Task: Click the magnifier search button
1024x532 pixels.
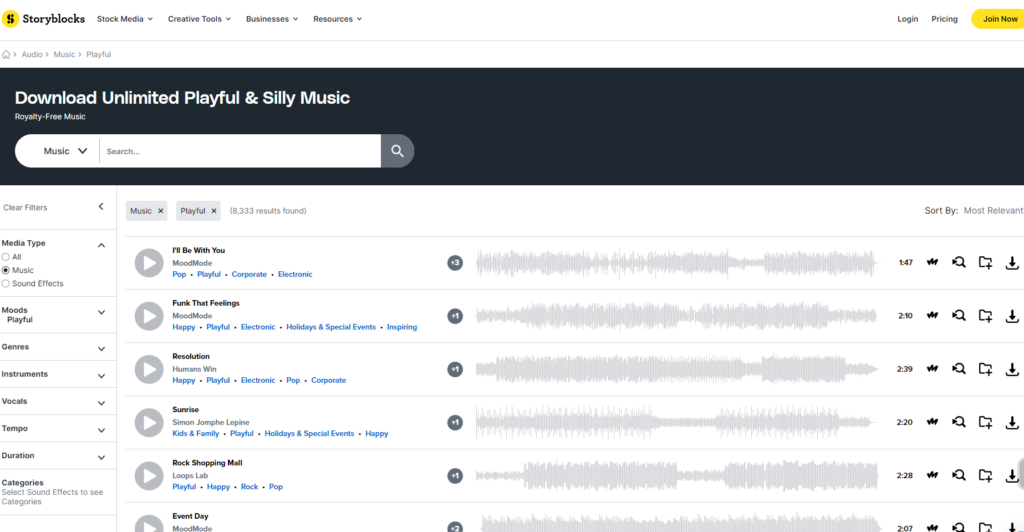Action: 397,151
